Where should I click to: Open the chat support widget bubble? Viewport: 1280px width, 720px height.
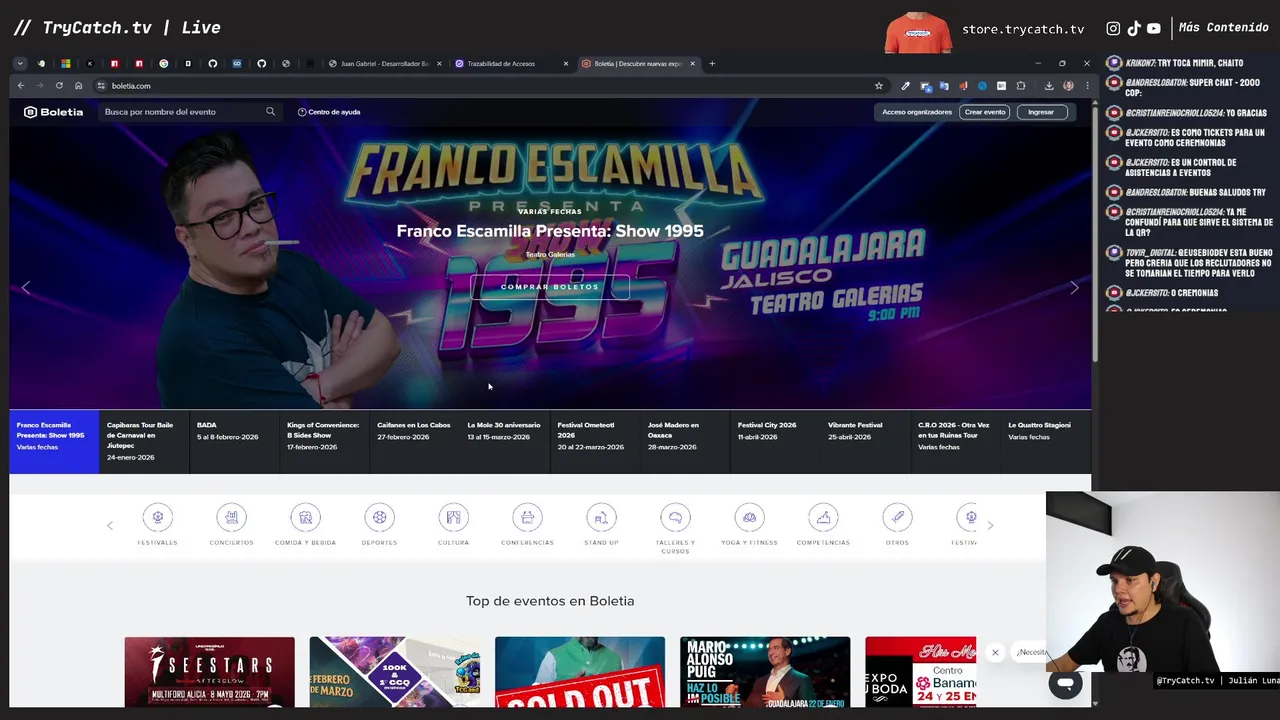(1065, 683)
